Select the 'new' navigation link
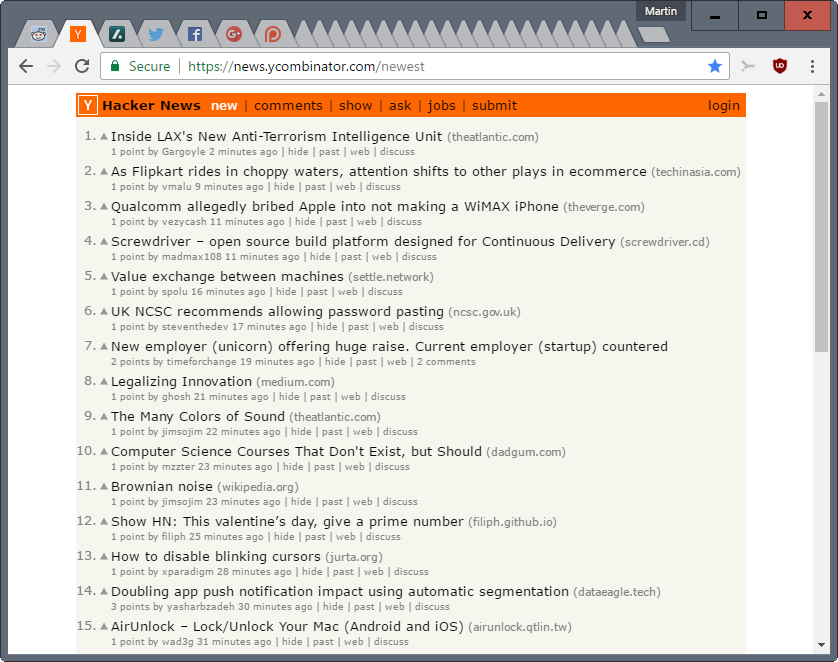838x662 pixels. [224, 106]
